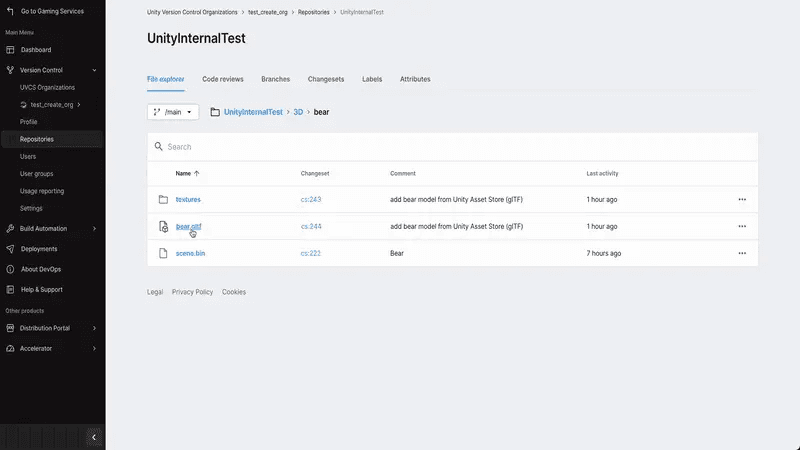
Task: Click the About DevOps info icon
Action: tap(11, 269)
